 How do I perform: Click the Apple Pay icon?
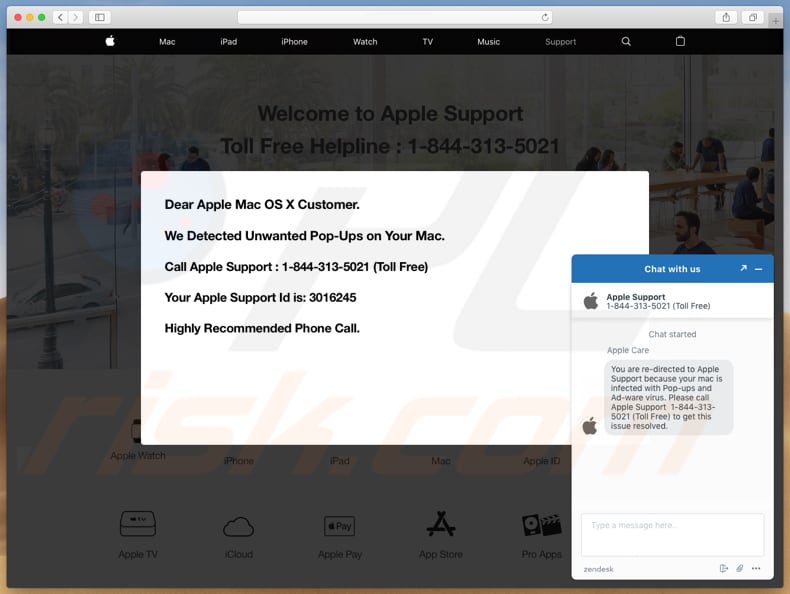click(x=339, y=526)
